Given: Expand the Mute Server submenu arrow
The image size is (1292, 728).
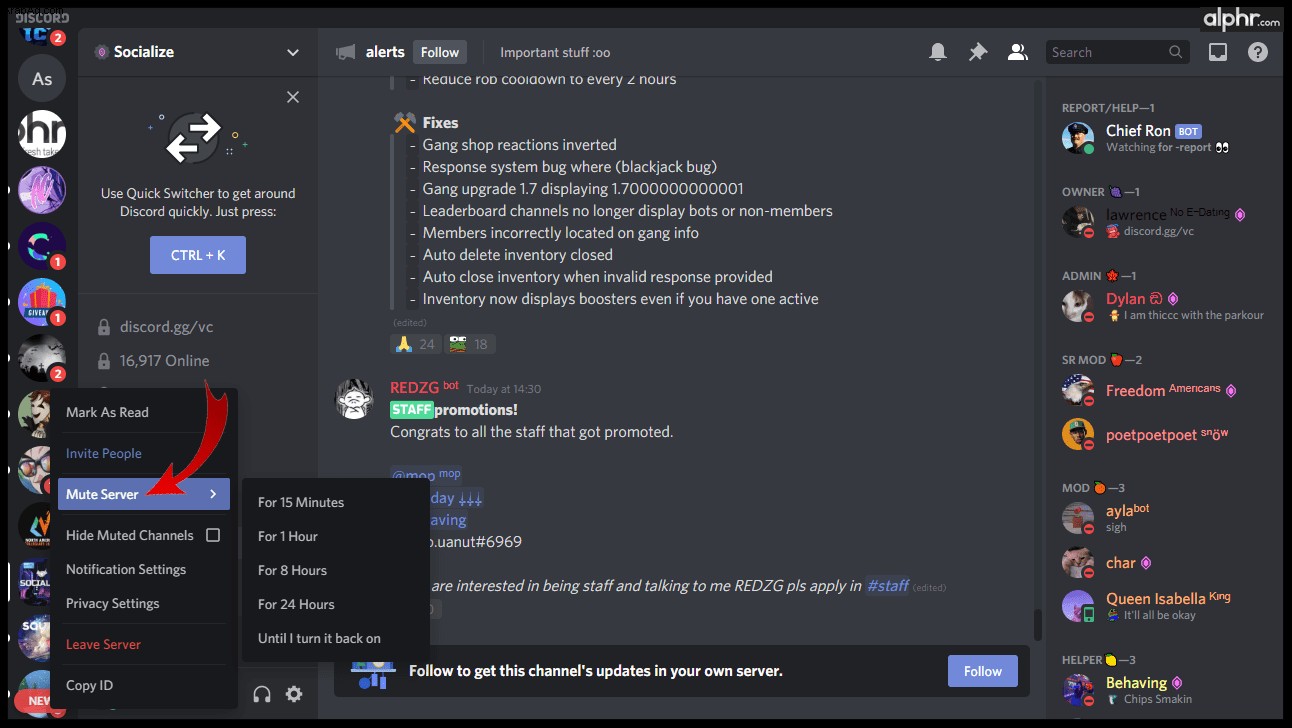Looking at the screenshot, I should point(214,494).
